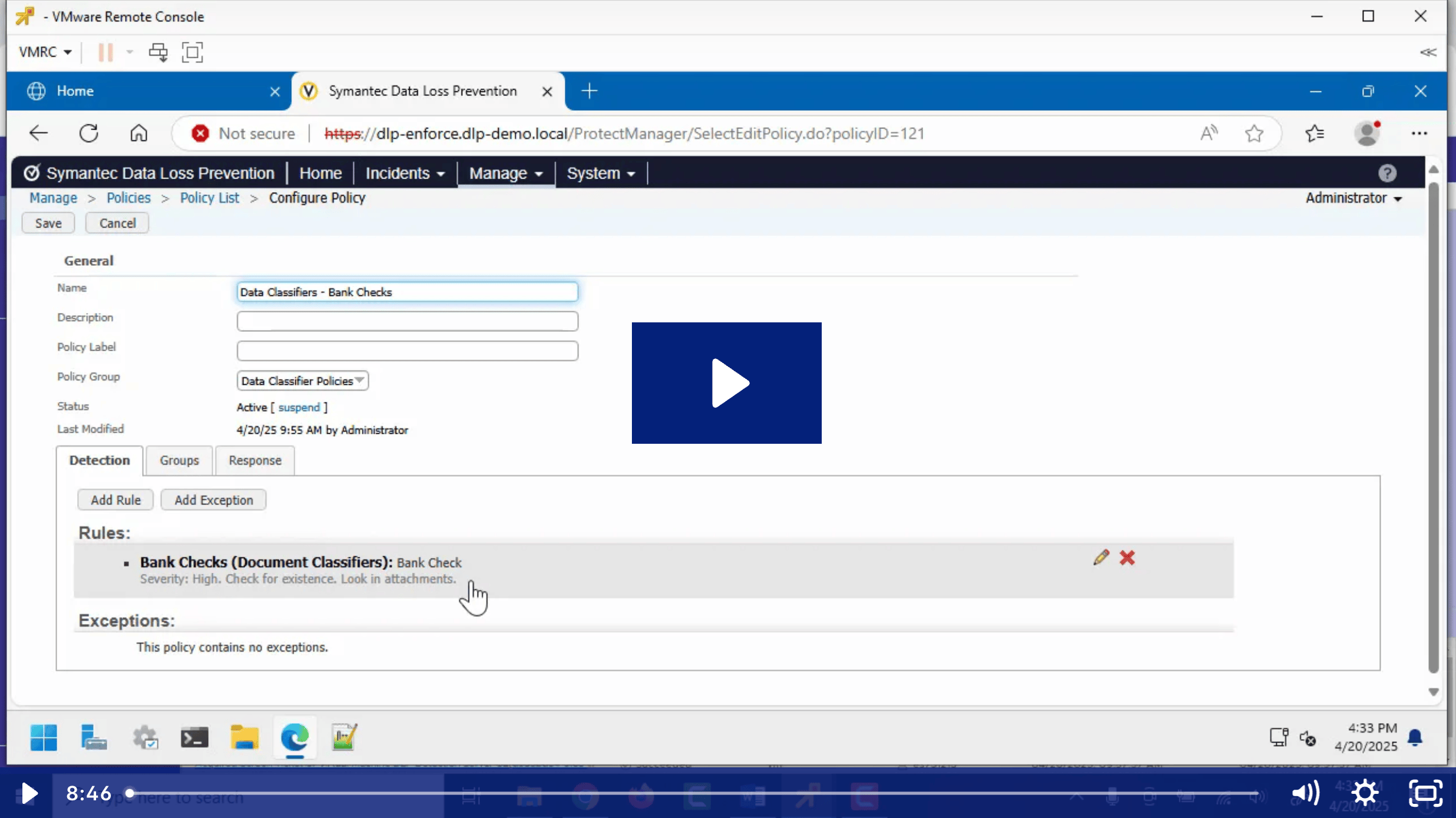Open the Administrator user dropdown
The width and height of the screenshot is (1456, 818).
pos(1353,198)
